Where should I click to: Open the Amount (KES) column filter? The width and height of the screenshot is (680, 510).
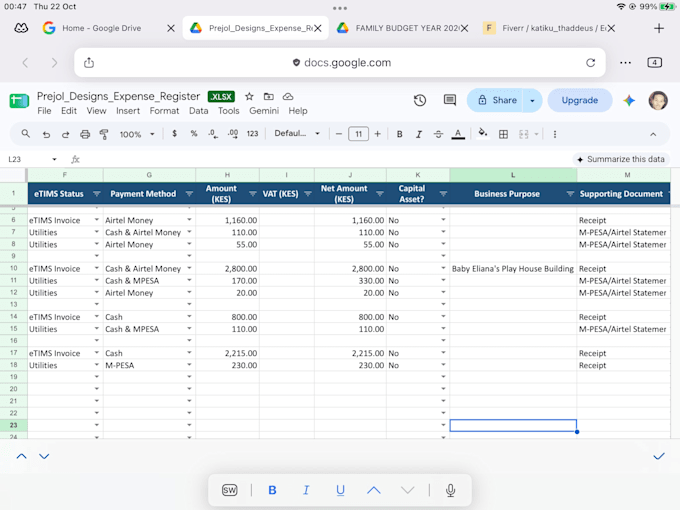tap(253, 194)
